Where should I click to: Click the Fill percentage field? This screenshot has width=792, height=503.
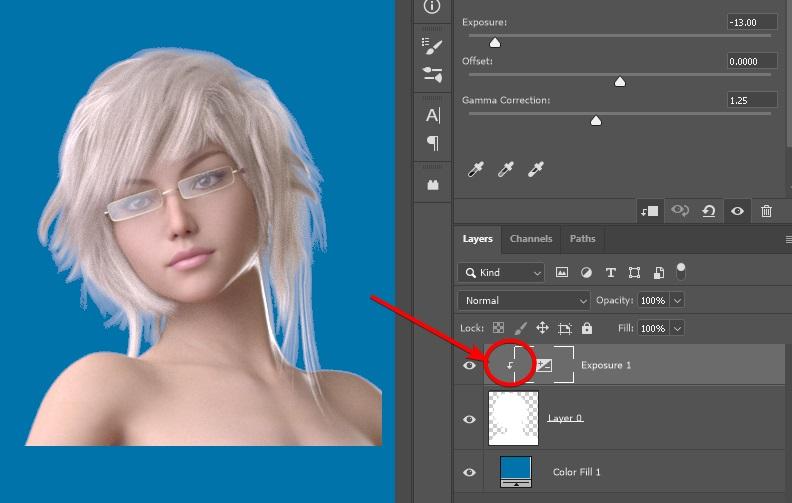click(x=653, y=328)
